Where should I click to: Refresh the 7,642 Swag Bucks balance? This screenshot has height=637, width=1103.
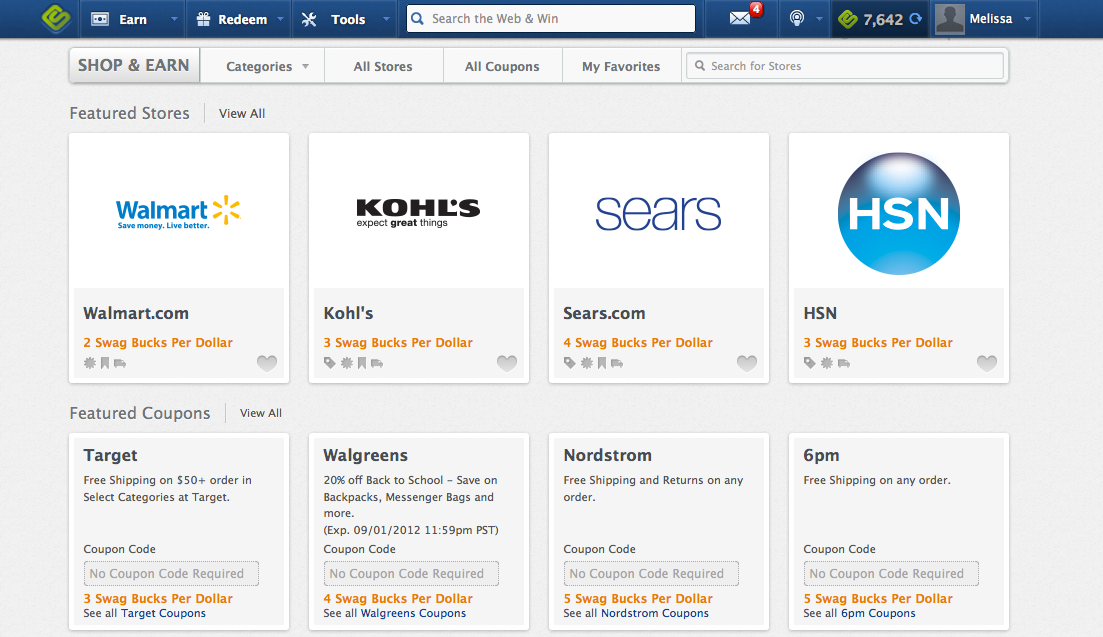[x=915, y=19]
